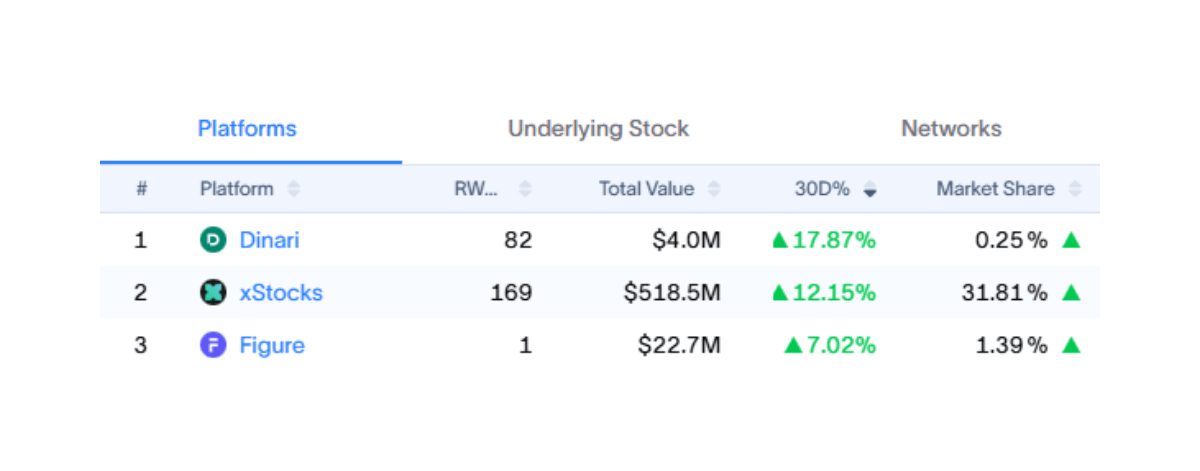Click the green up arrow beside 17.87%
The image size is (1200, 471).
(780, 240)
